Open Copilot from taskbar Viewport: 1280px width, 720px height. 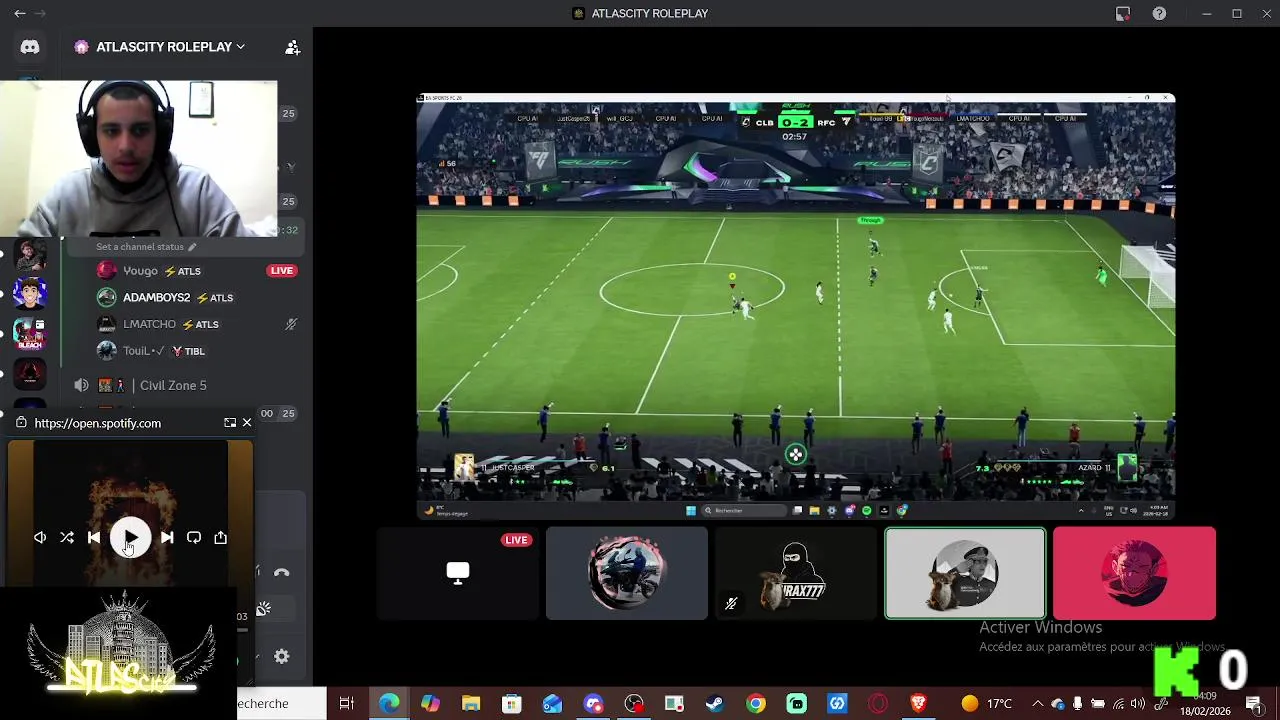coord(430,704)
